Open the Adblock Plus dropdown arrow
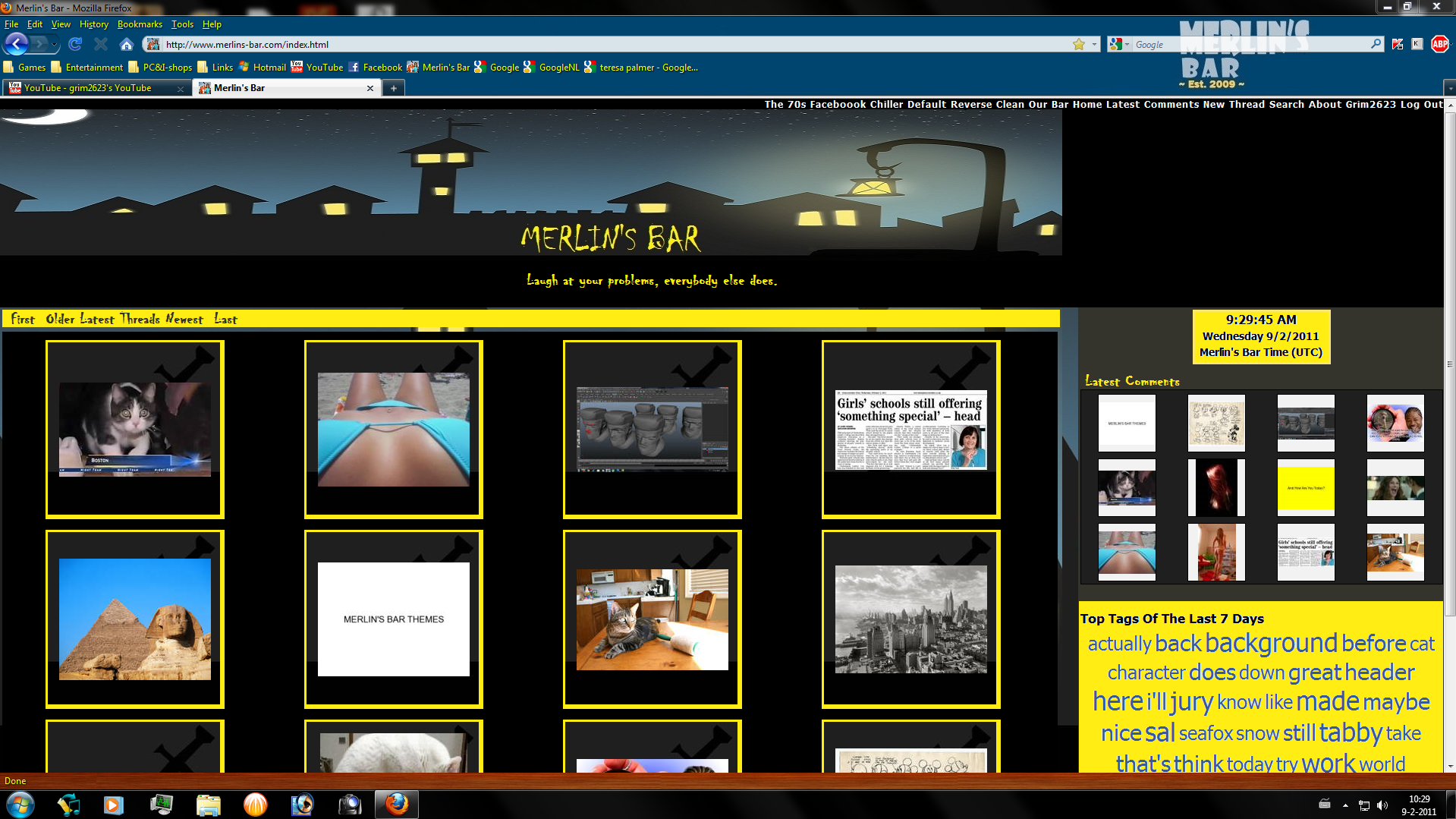This screenshot has width=1456, height=819. (1451, 44)
